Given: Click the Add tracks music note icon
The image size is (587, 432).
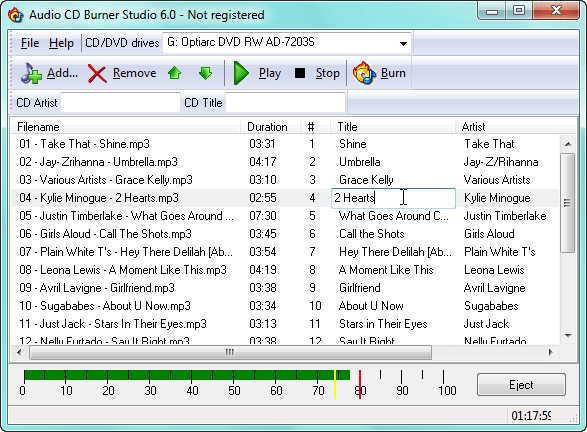Looking at the screenshot, I should tap(31, 73).
